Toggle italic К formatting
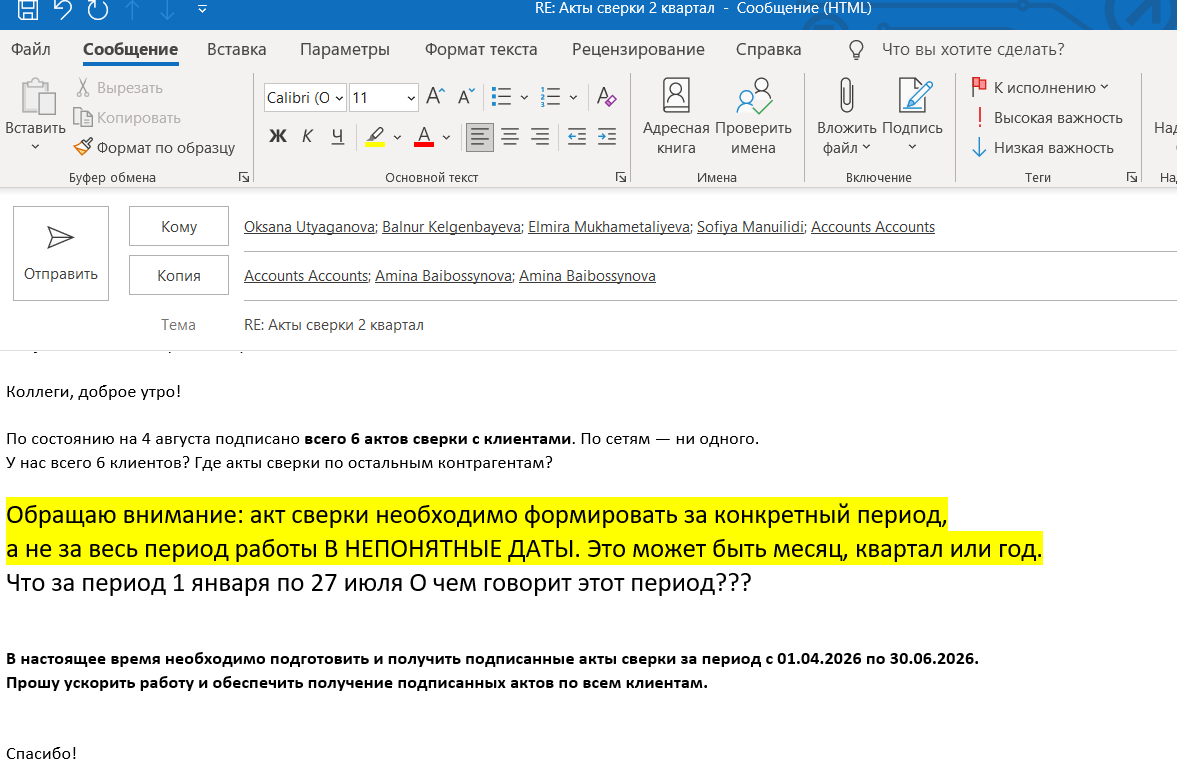The width and height of the screenshot is (1177, 771). [308, 136]
